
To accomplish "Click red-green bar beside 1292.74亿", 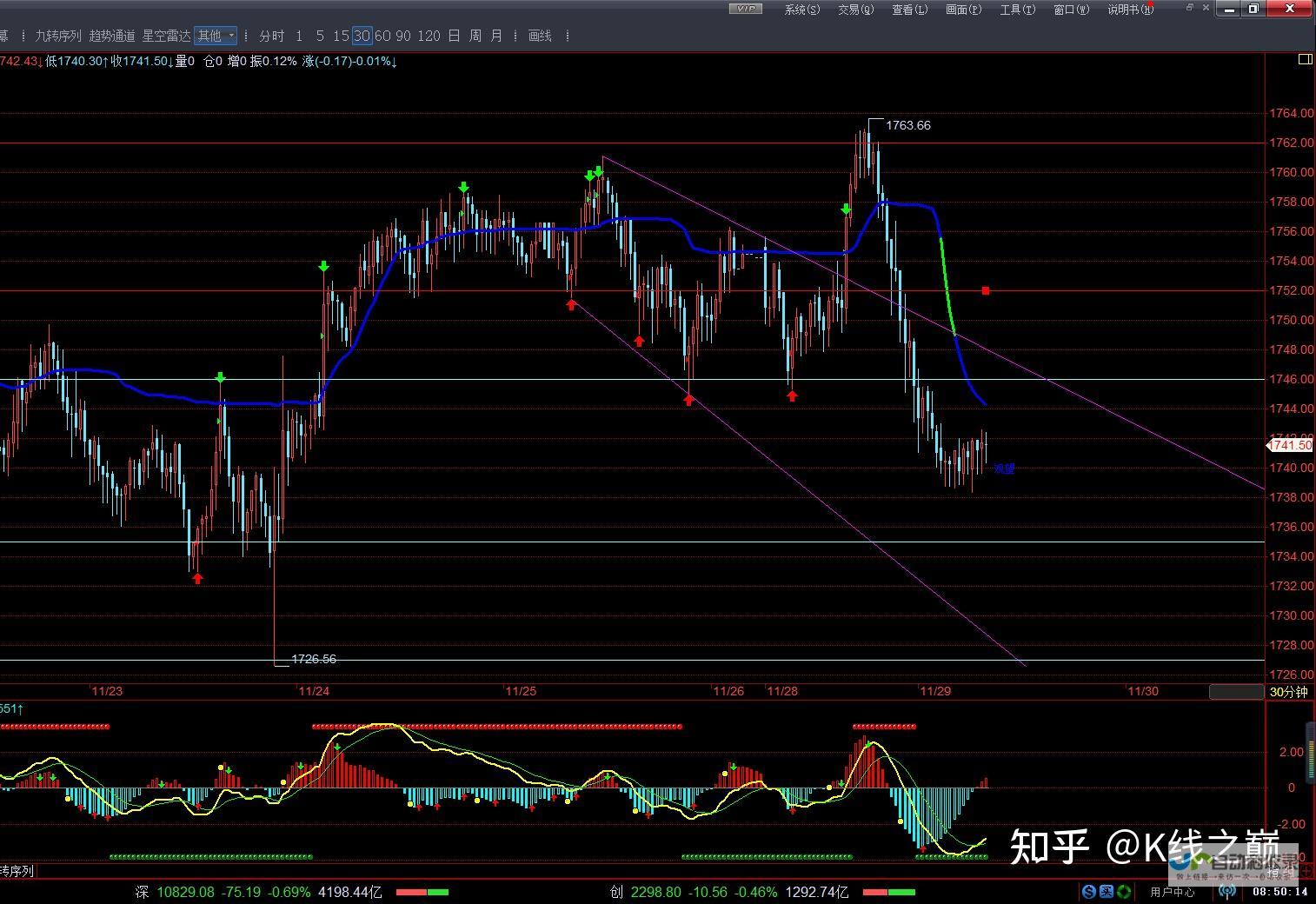I will 889,892.
